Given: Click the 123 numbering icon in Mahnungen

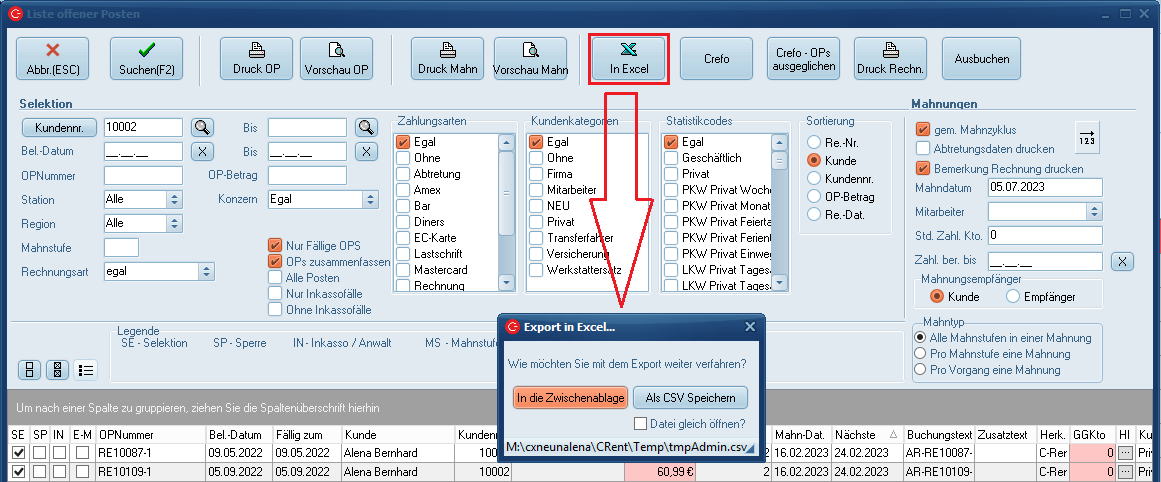Looking at the screenshot, I should tap(1086, 136).
